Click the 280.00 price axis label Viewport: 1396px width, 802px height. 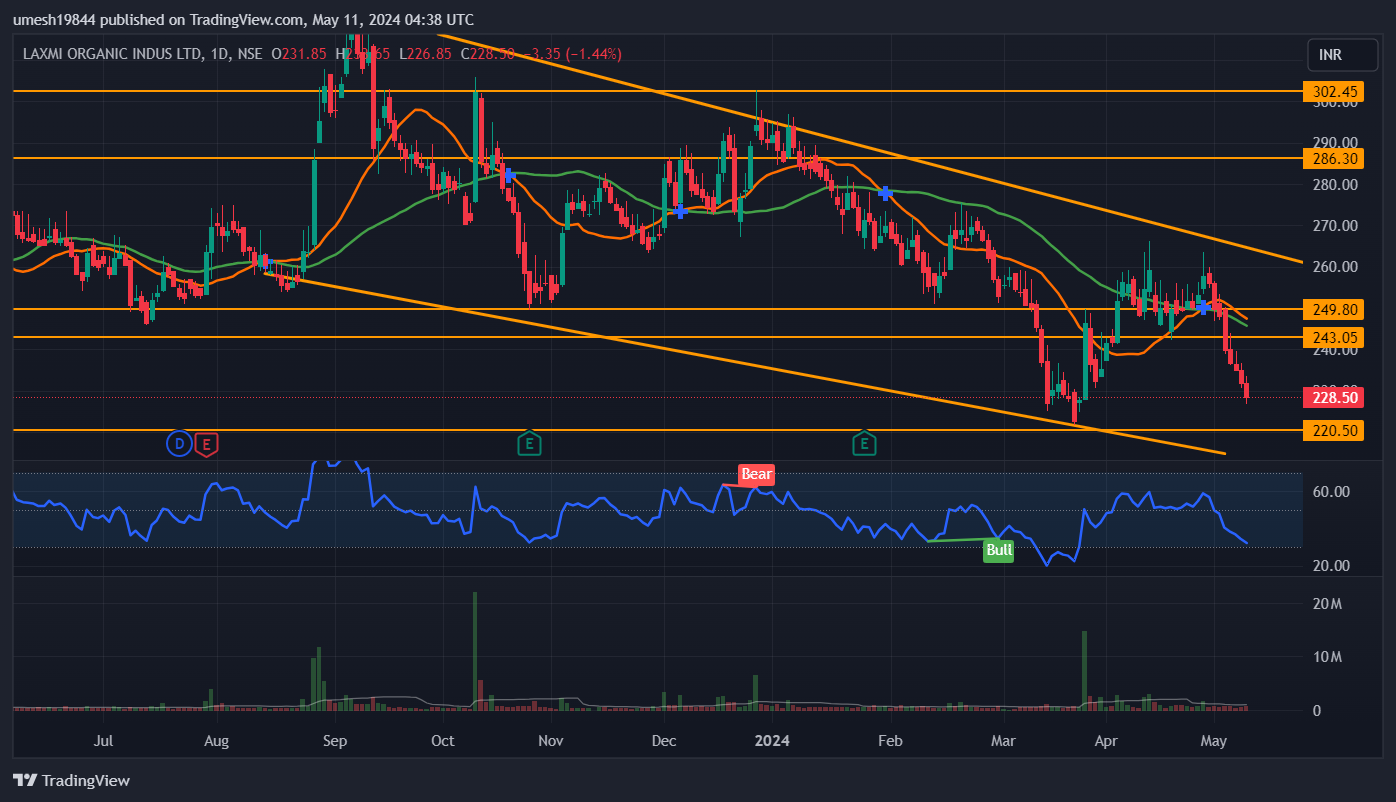1334,184
